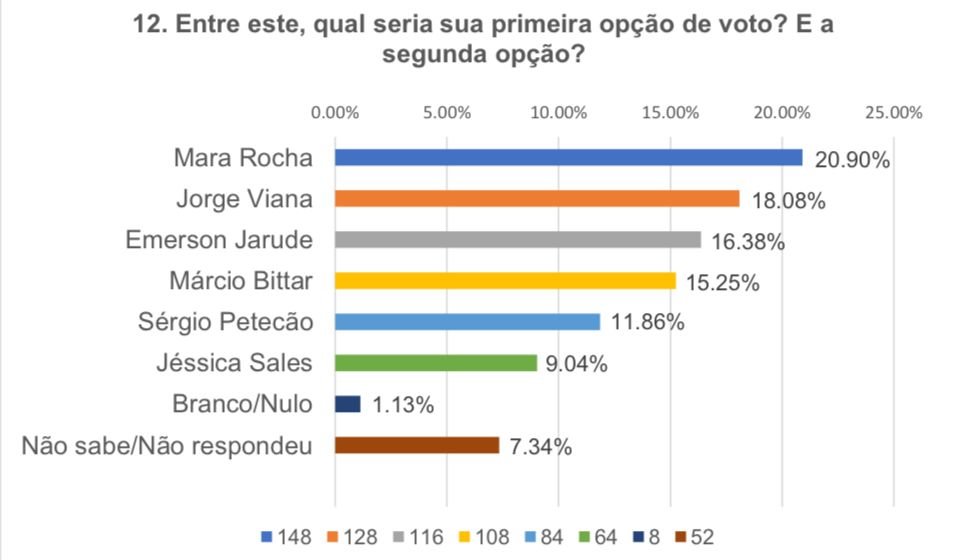Select the Sérgio Petecão light blue bar
This screenshot has width=966, height=560.
tap(467, 322)
